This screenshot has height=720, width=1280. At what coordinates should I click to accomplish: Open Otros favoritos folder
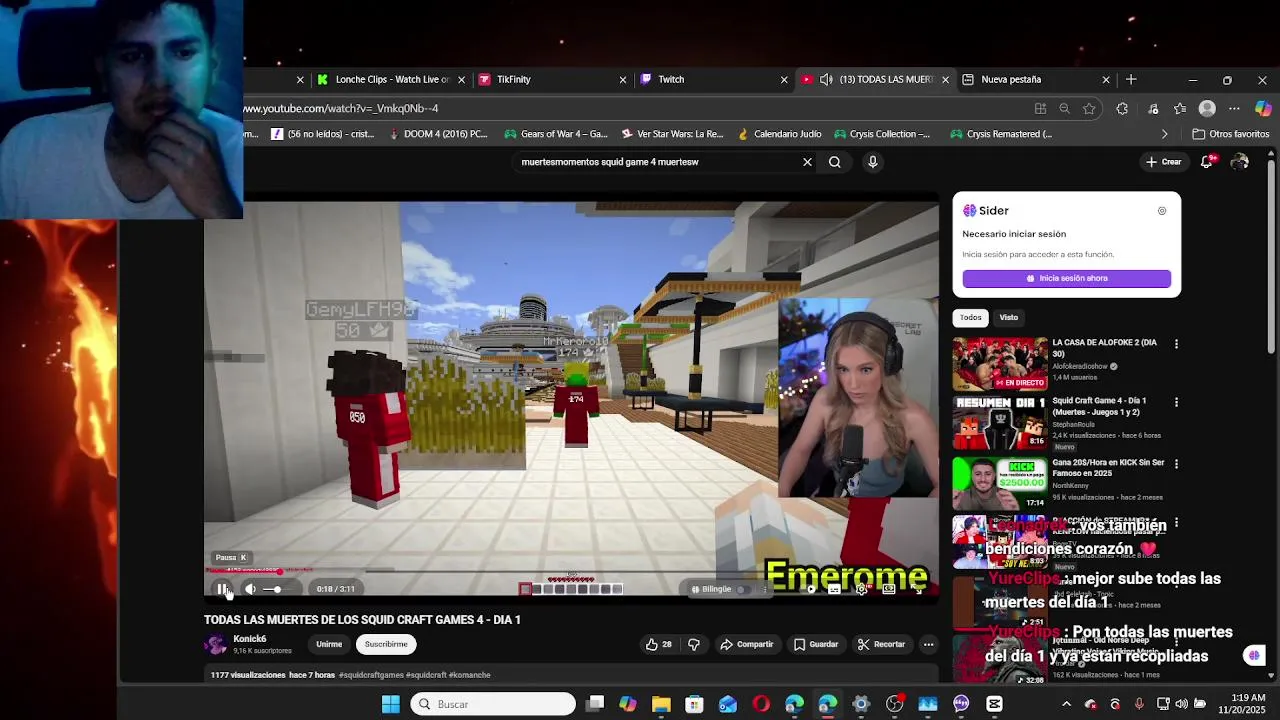[1231, 134]
